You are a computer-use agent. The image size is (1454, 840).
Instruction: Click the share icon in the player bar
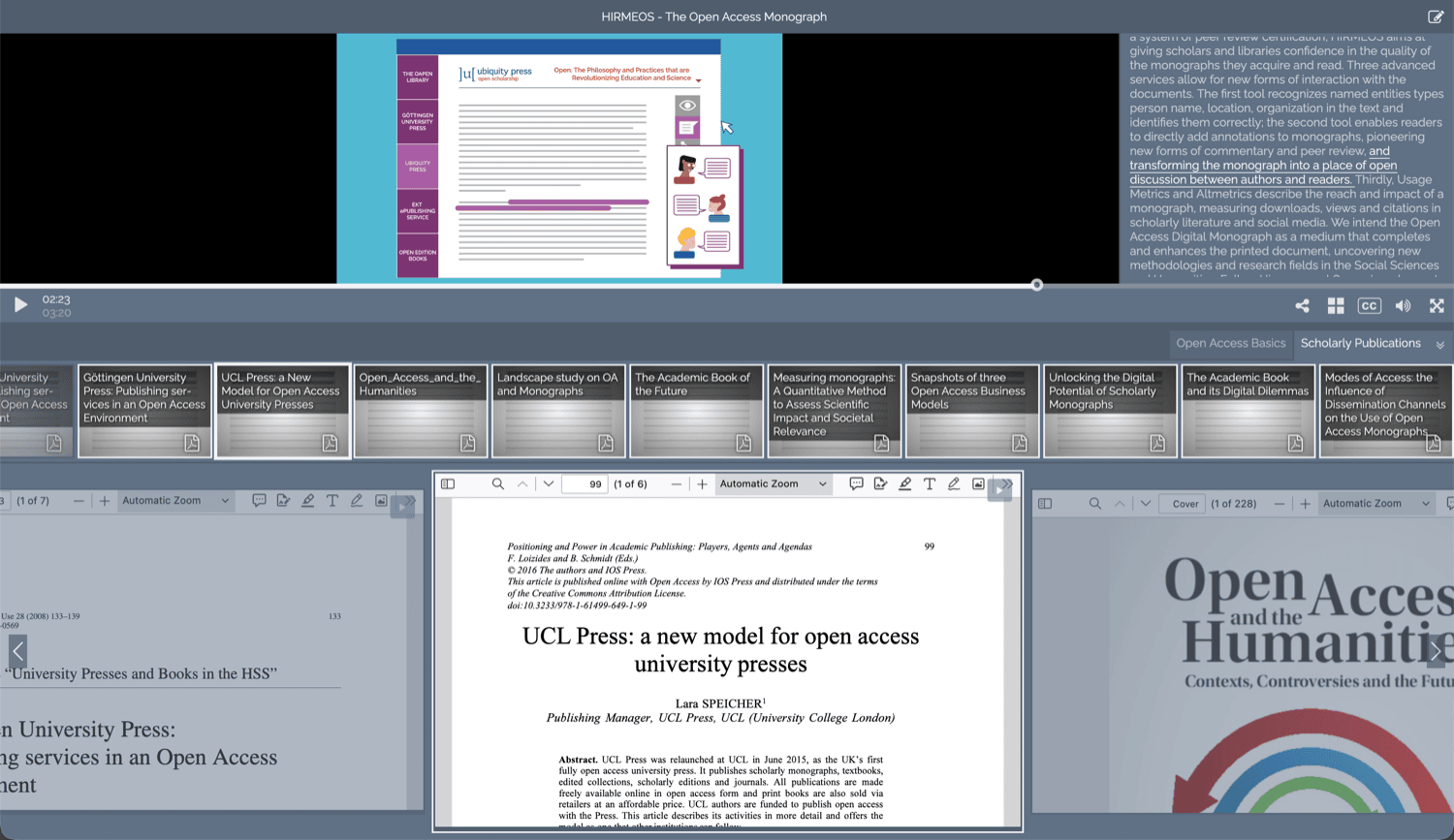(1302, 306)
